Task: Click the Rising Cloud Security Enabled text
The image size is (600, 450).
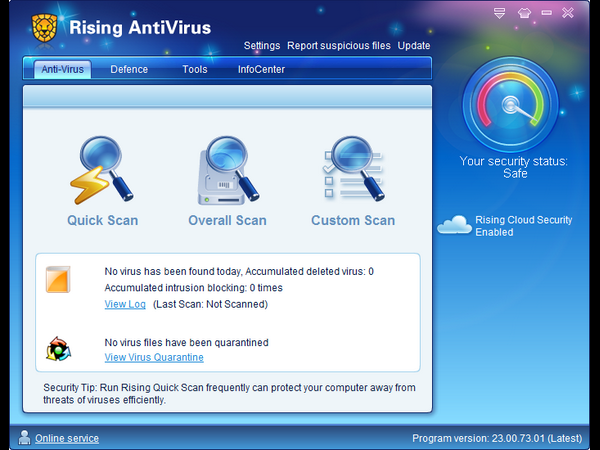Action: point(523,226)
